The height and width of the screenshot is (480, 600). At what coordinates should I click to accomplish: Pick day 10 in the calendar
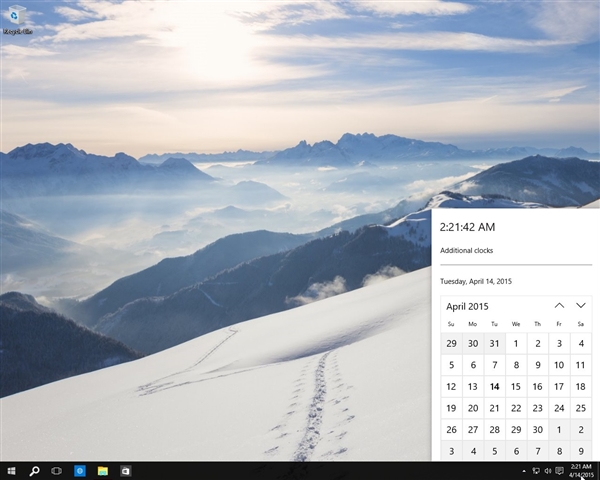pos(559,365)
